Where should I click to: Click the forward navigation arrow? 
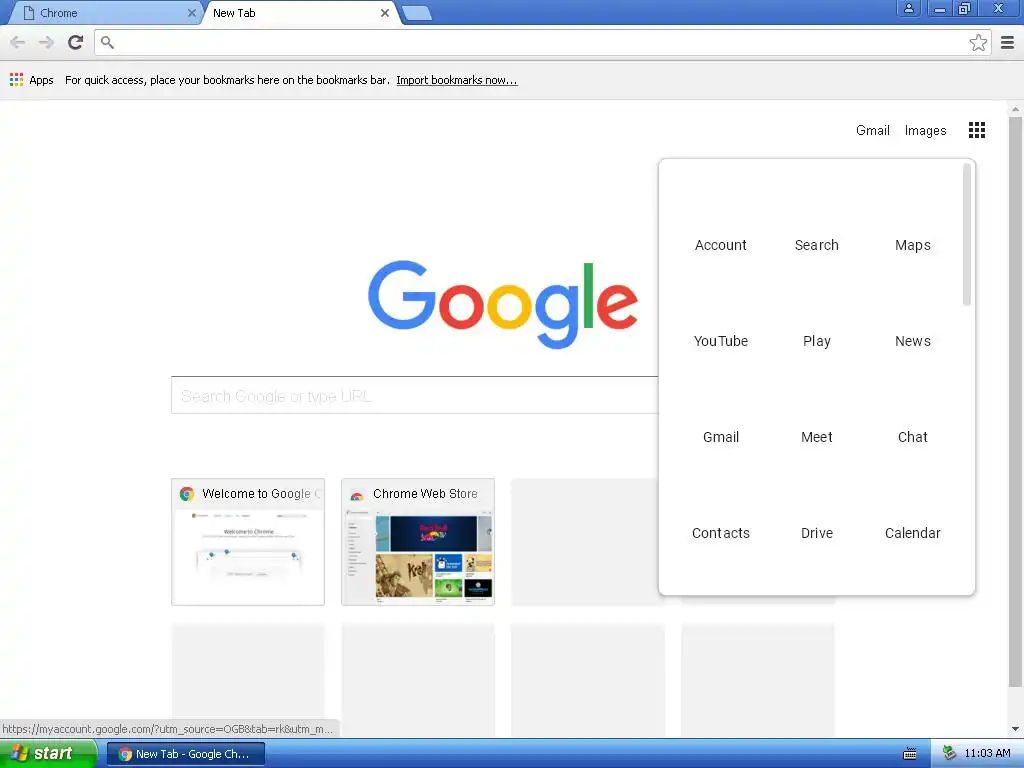[46, 42]
